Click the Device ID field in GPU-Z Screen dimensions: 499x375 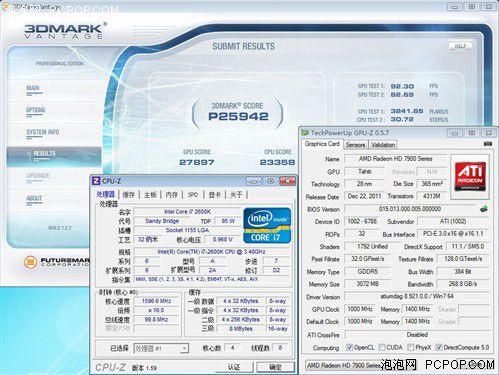pyautogui.click(x=362, y=221)
